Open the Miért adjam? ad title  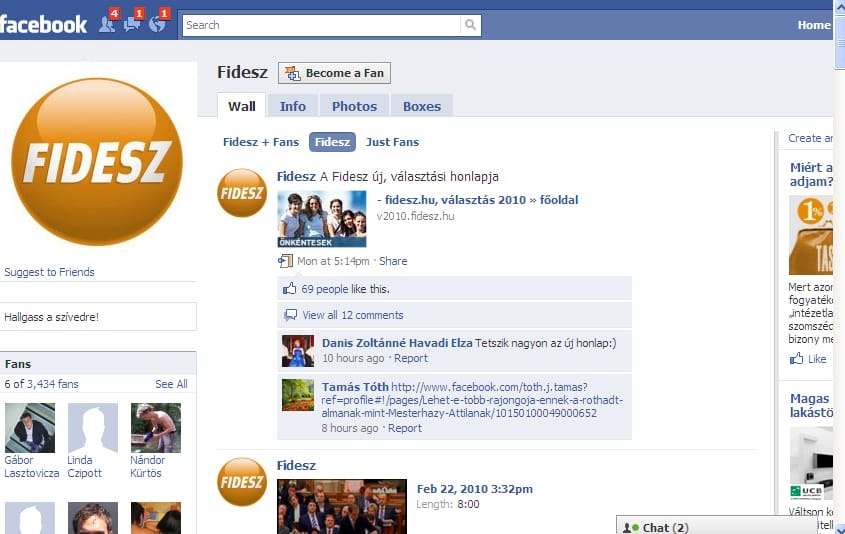pos(811,175)
